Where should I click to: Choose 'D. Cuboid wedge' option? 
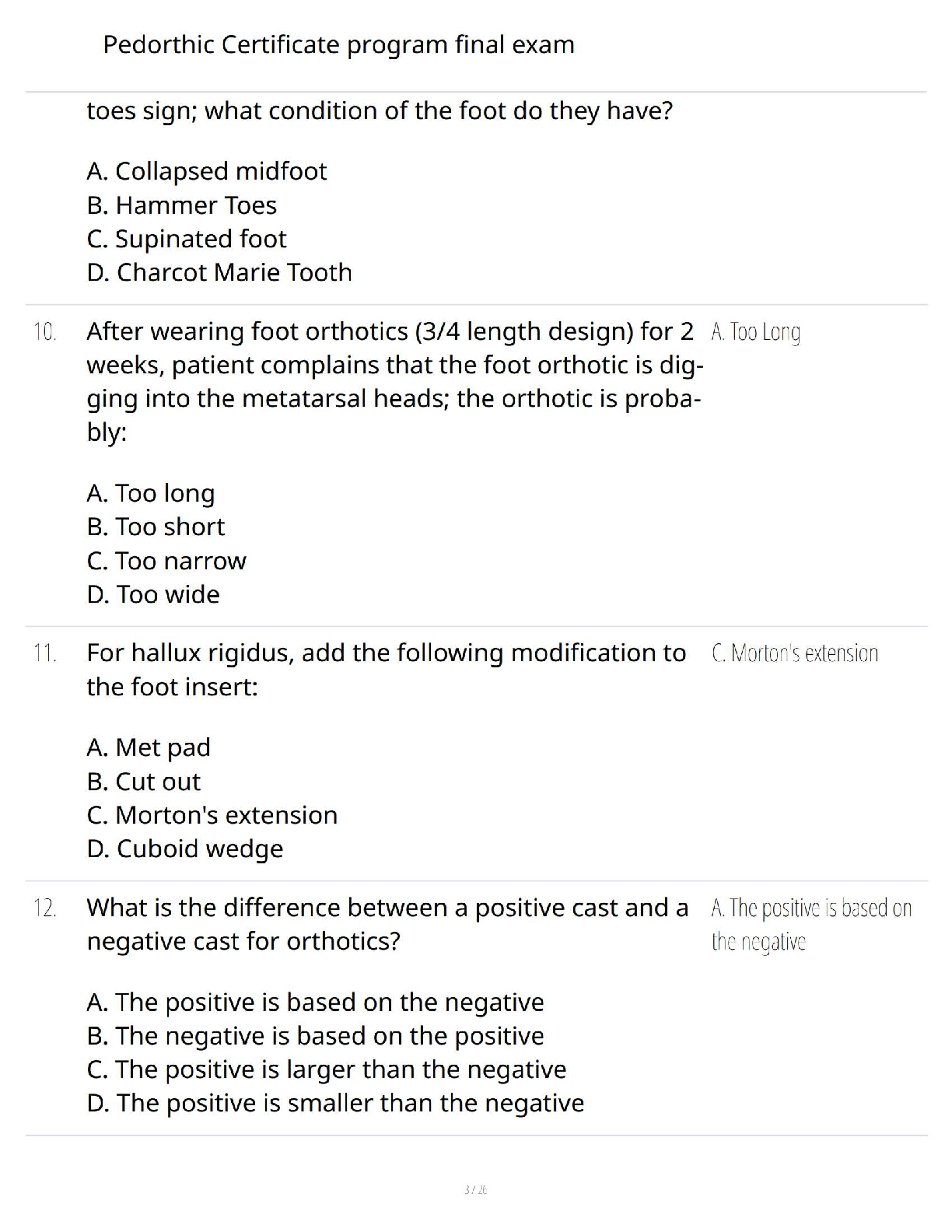pos(184,849)
